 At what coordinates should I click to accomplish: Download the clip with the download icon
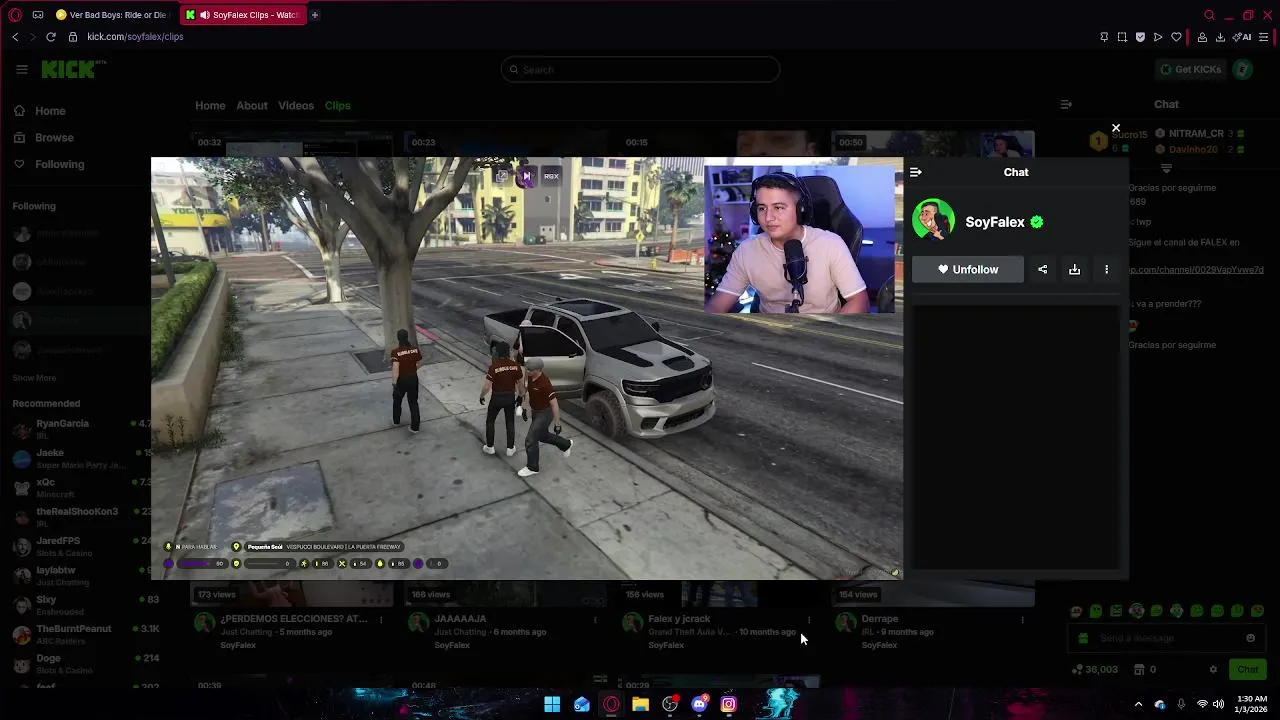(1074, 269)
